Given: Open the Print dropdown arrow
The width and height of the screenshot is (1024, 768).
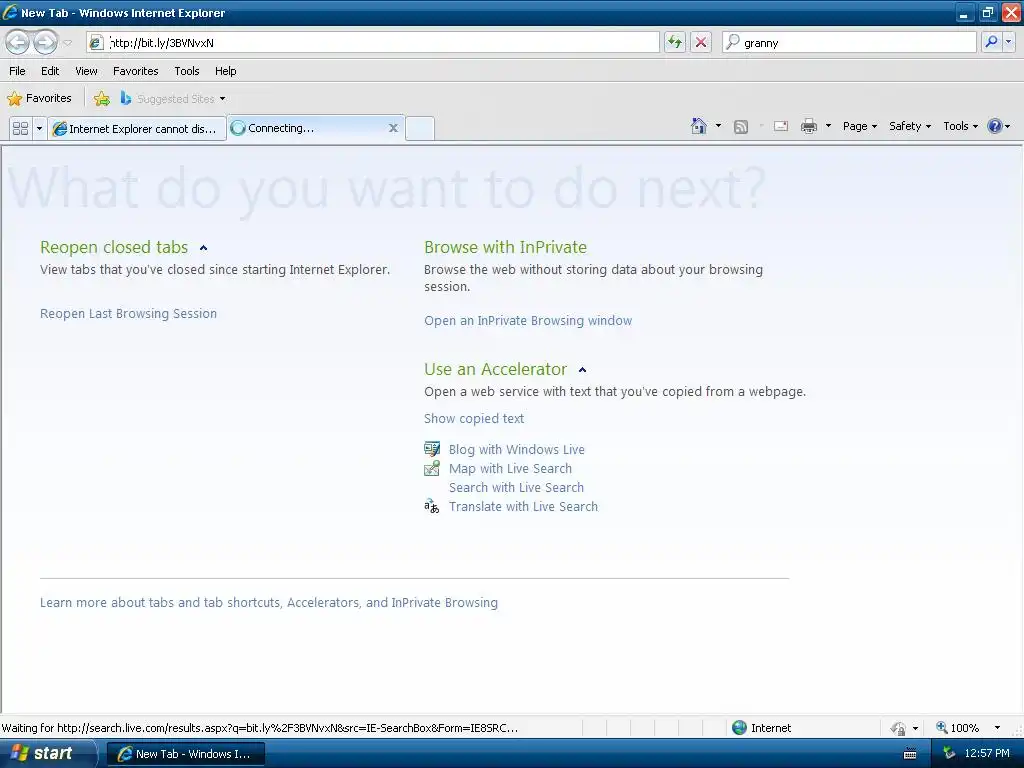Looking at the screenshot, I should 828,126.
